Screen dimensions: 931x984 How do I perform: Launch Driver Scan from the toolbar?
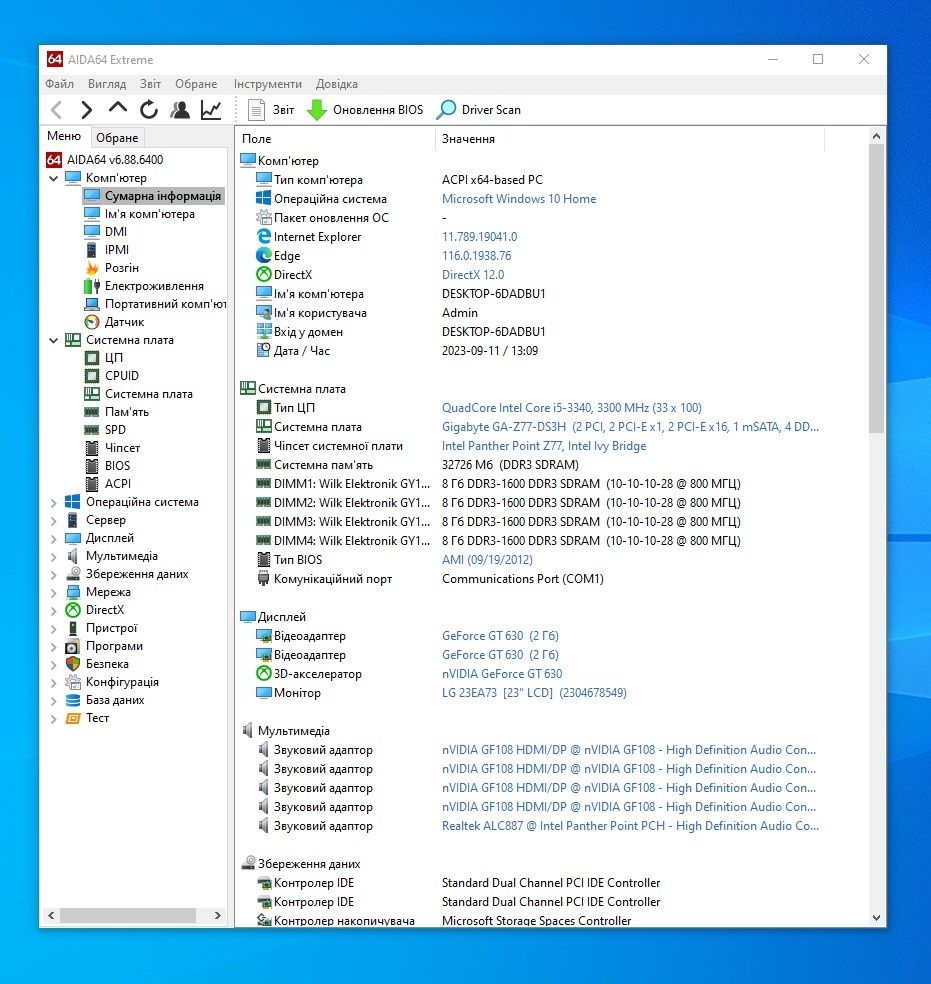479,110
